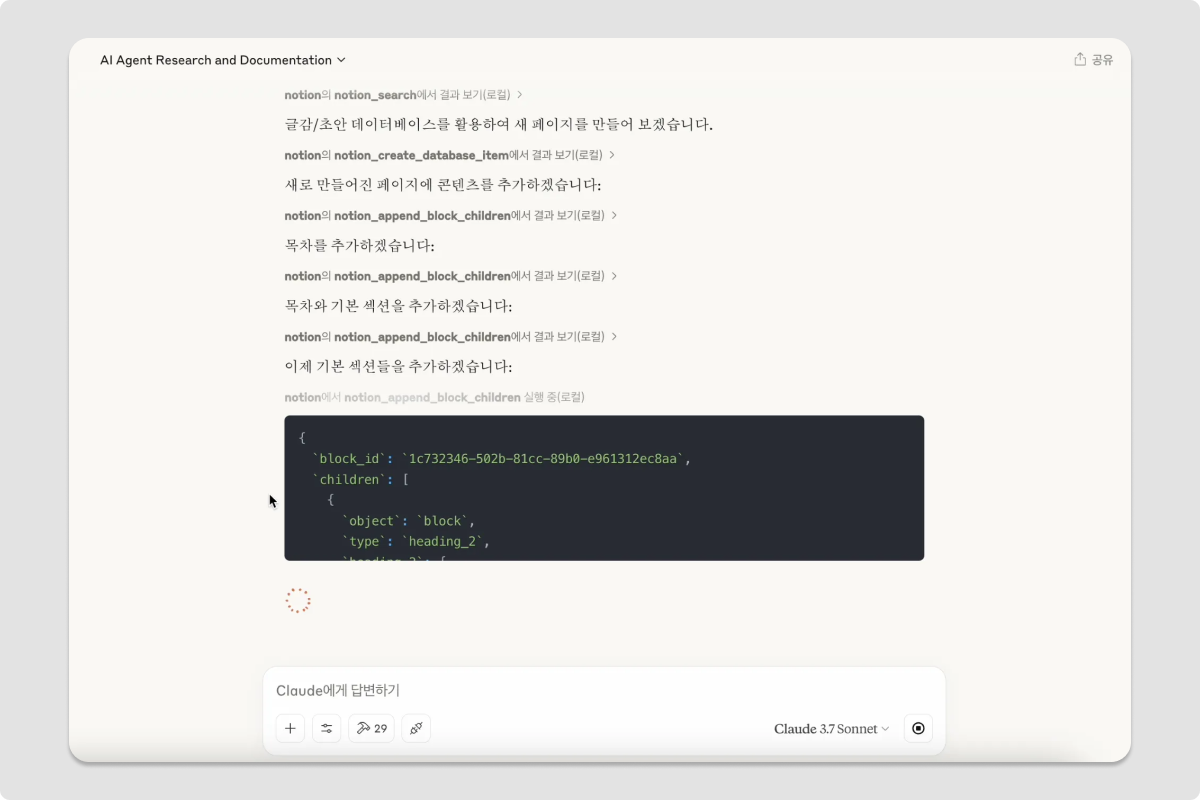
Task: Expand the notion_create_database_item result chevron
Action: [612, 155]
